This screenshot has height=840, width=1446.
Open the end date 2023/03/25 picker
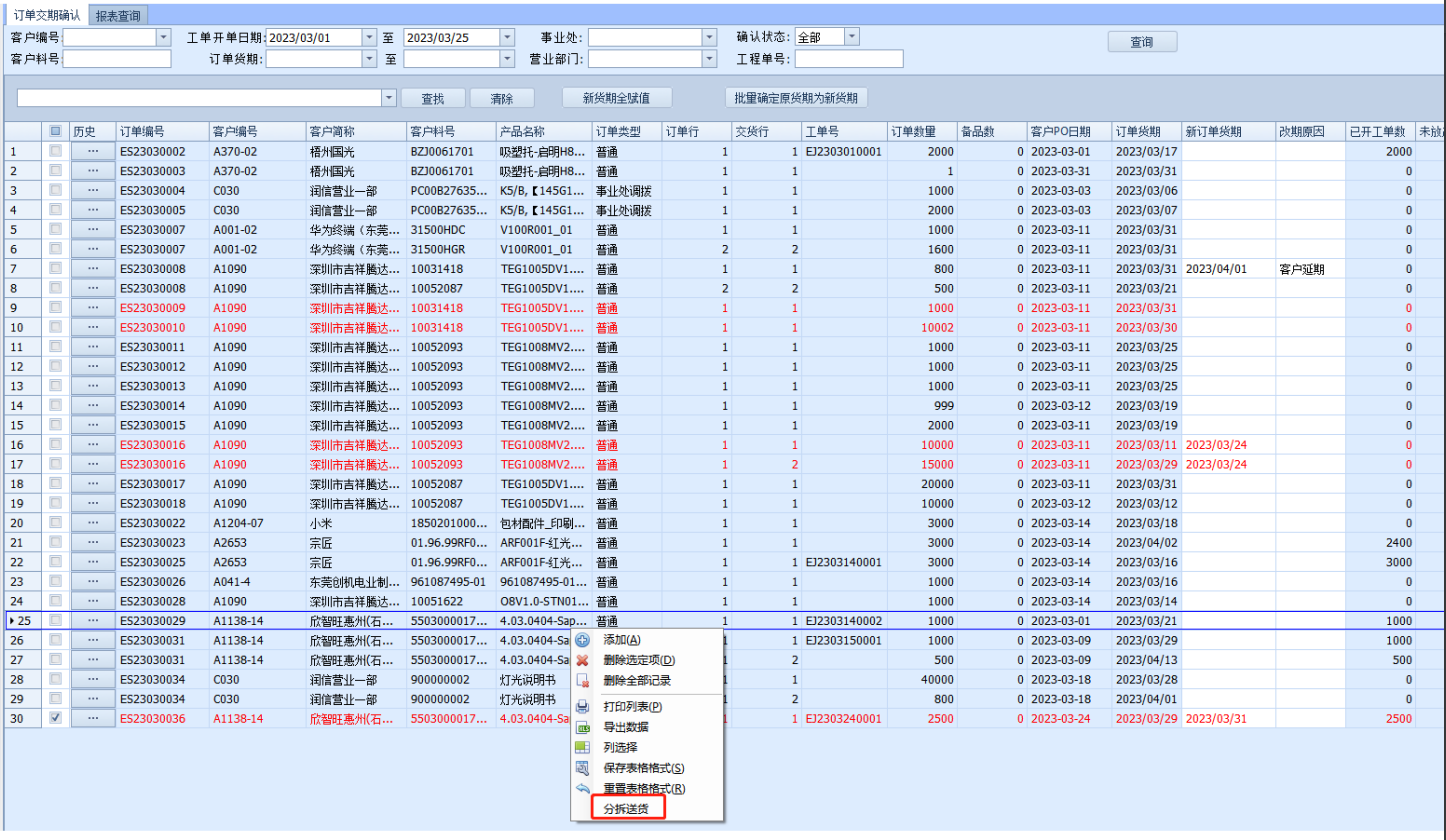507,37
